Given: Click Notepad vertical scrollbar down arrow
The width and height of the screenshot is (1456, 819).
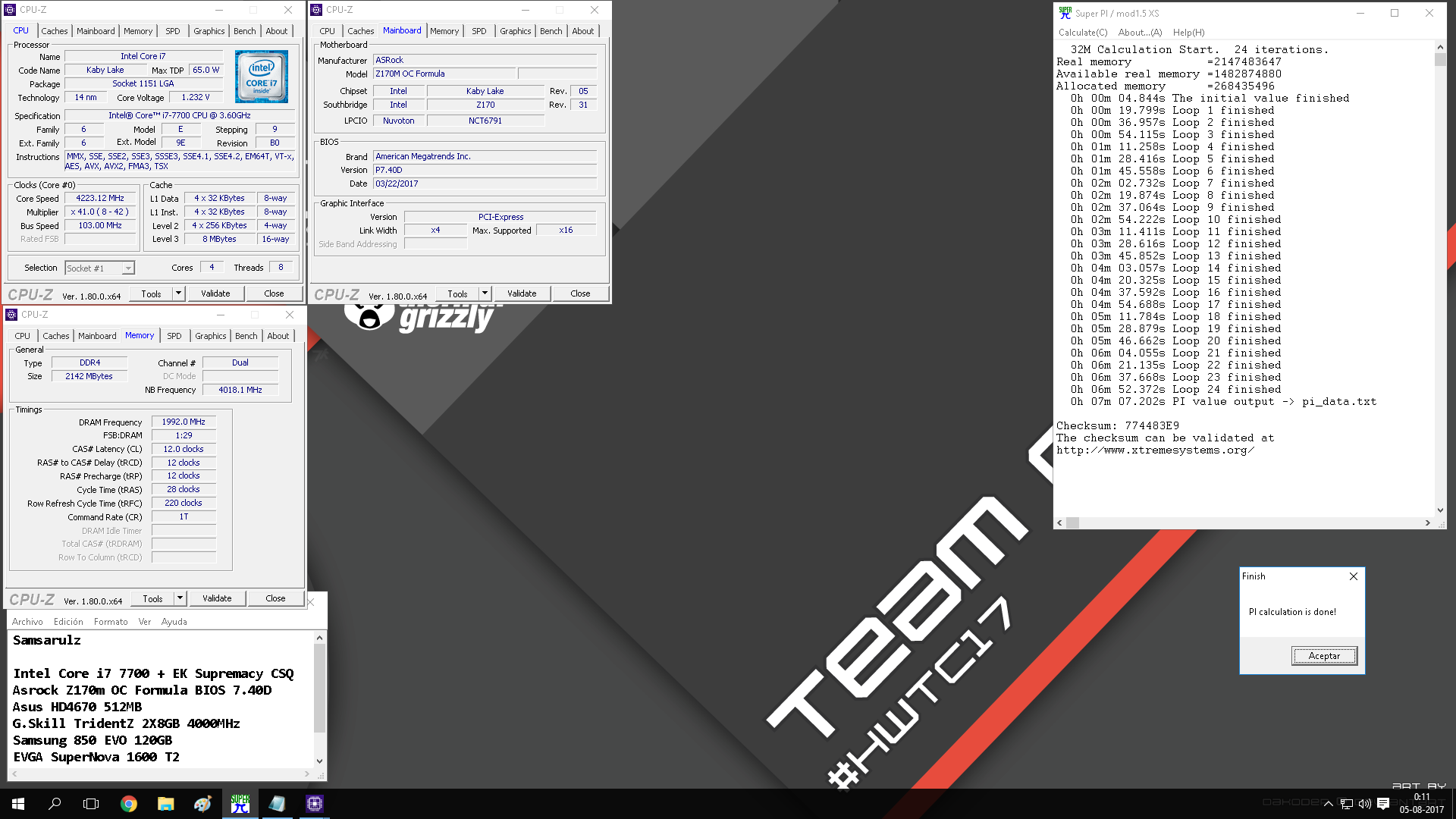Looking at the screenshot, I should 320,761.
